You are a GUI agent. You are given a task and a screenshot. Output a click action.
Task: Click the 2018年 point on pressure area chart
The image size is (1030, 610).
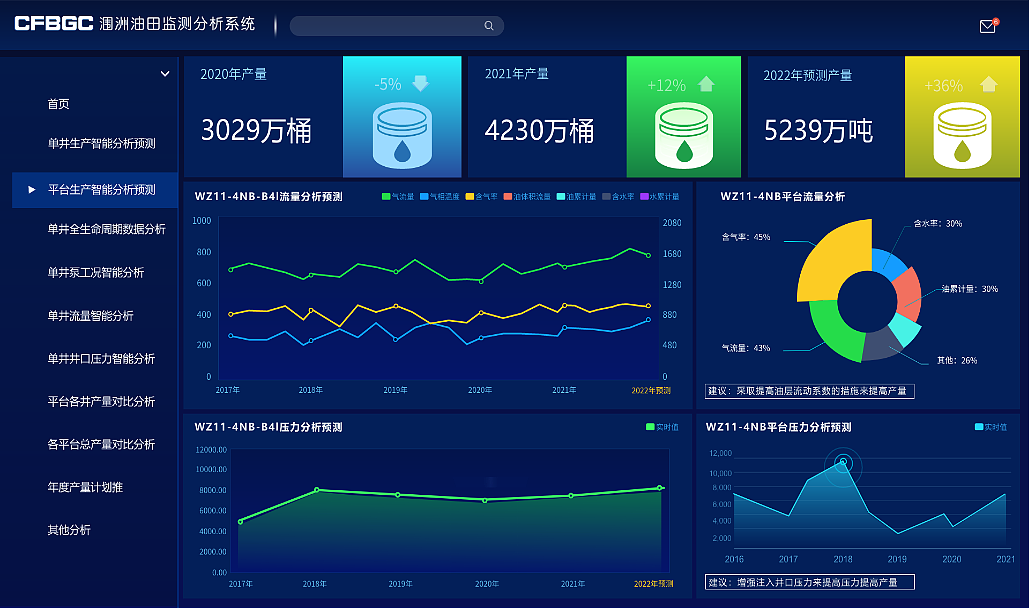tap(317, 490)
